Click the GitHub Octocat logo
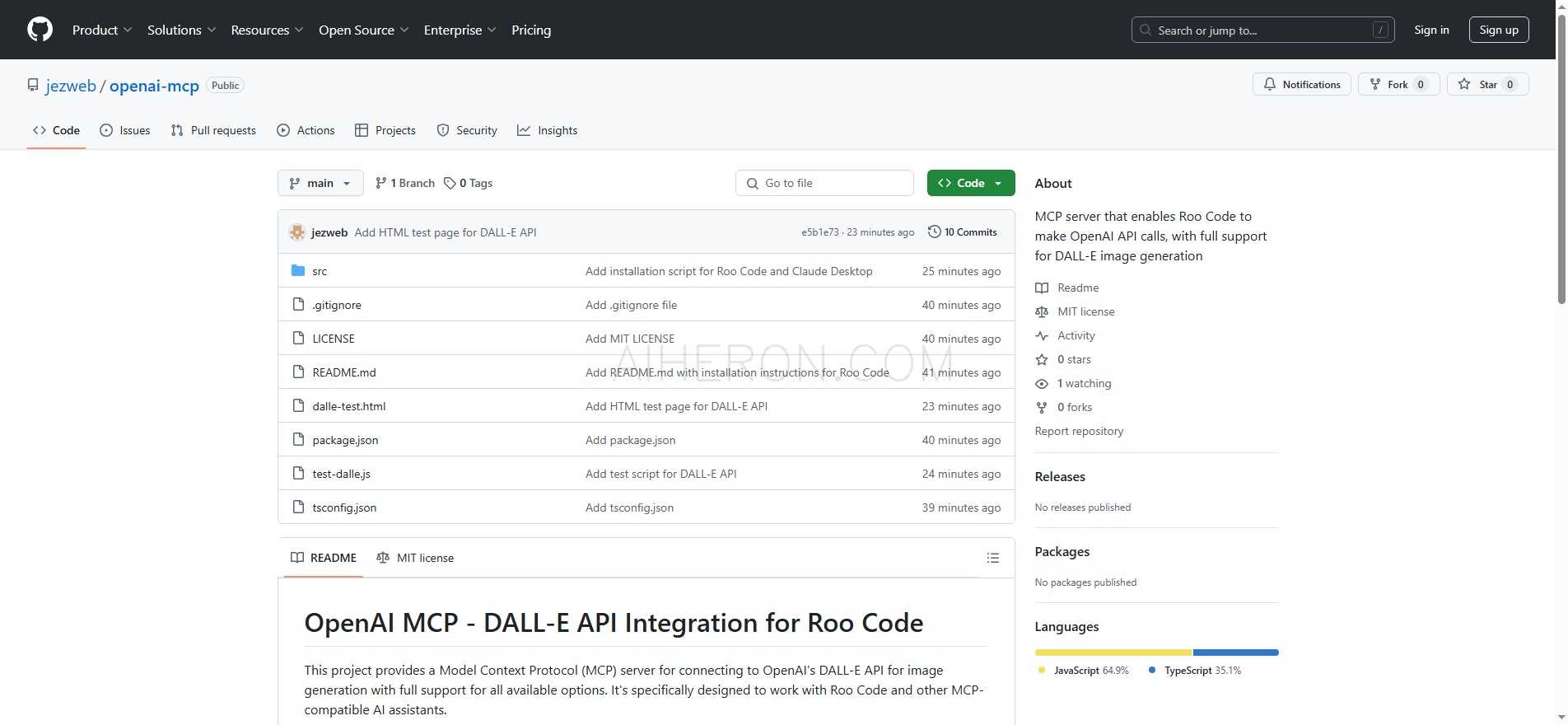The width and height of the screenshot is (1568, 725). click(x=40, y=30)
